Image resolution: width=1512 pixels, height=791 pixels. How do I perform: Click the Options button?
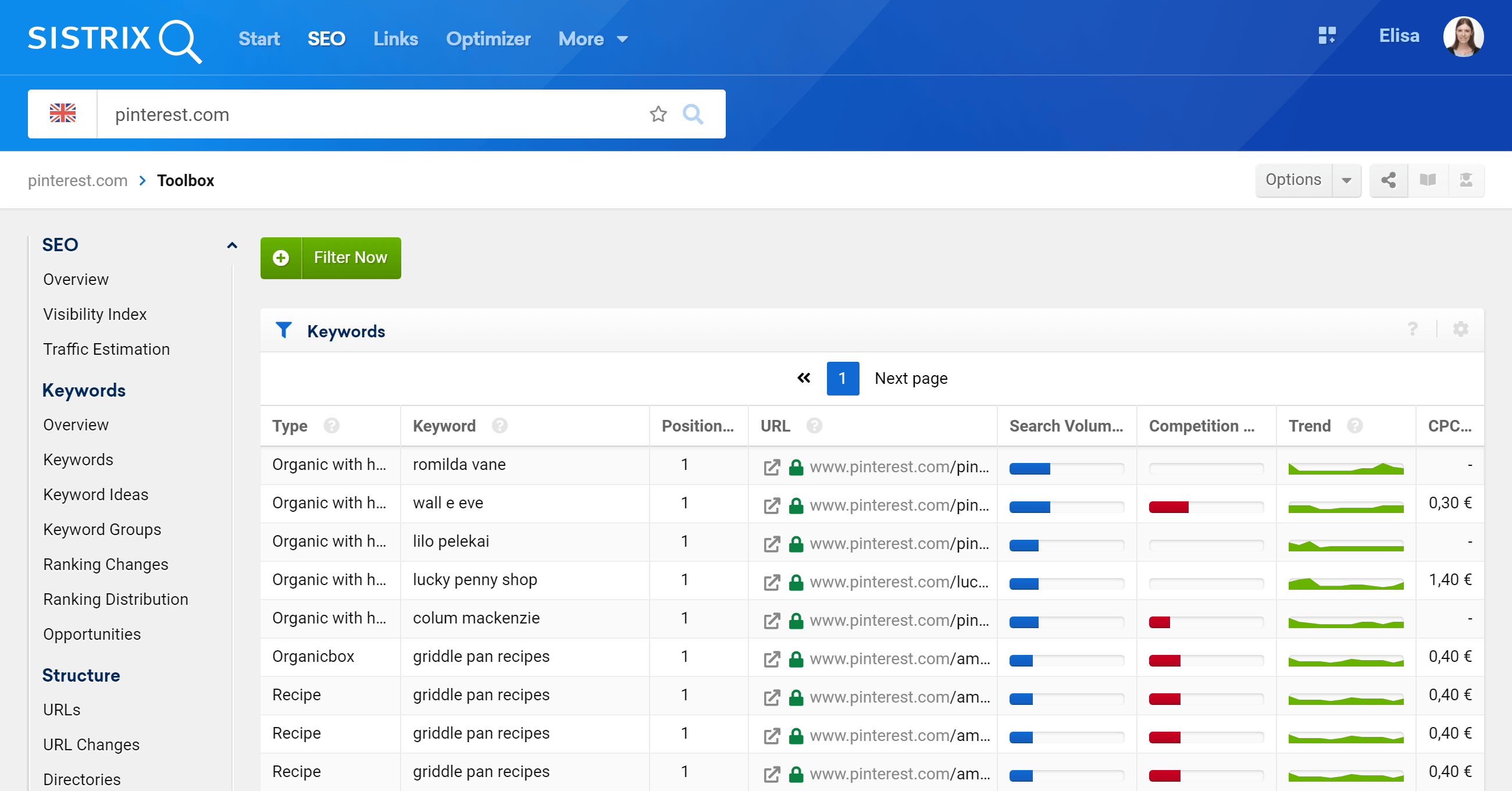click(1294, 180)
